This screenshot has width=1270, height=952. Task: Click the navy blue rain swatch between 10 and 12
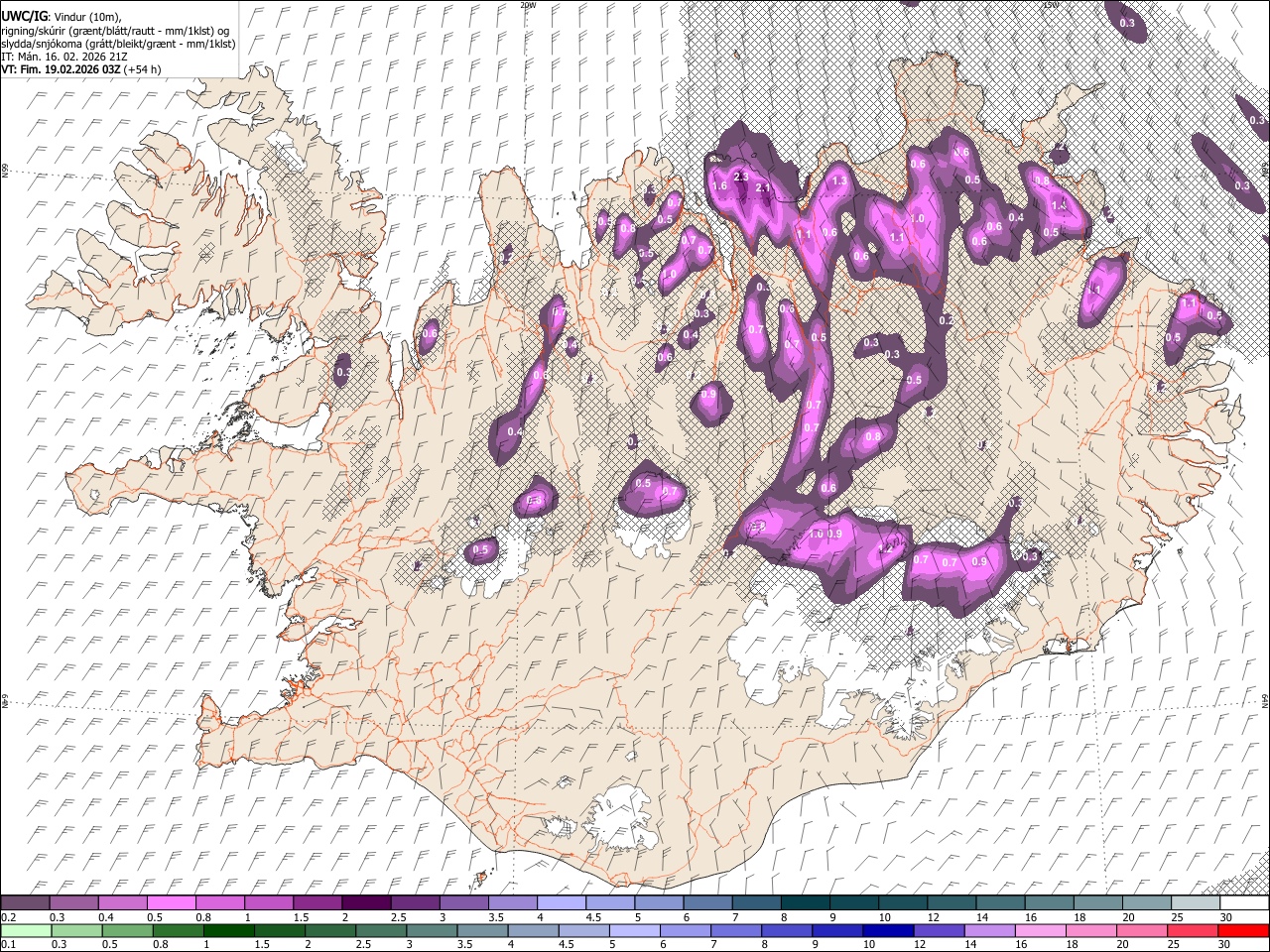[x=889, y=930]
